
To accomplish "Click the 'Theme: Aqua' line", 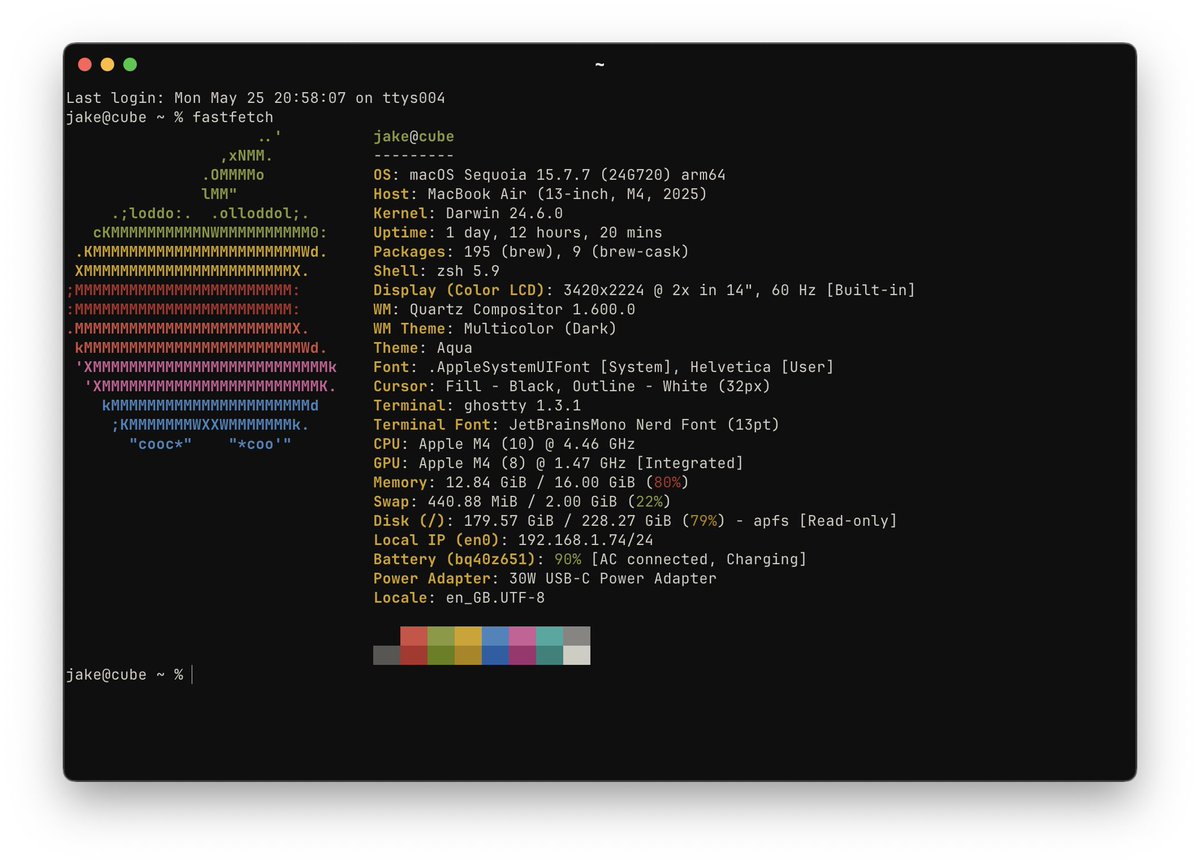I will tap(423, 348).
